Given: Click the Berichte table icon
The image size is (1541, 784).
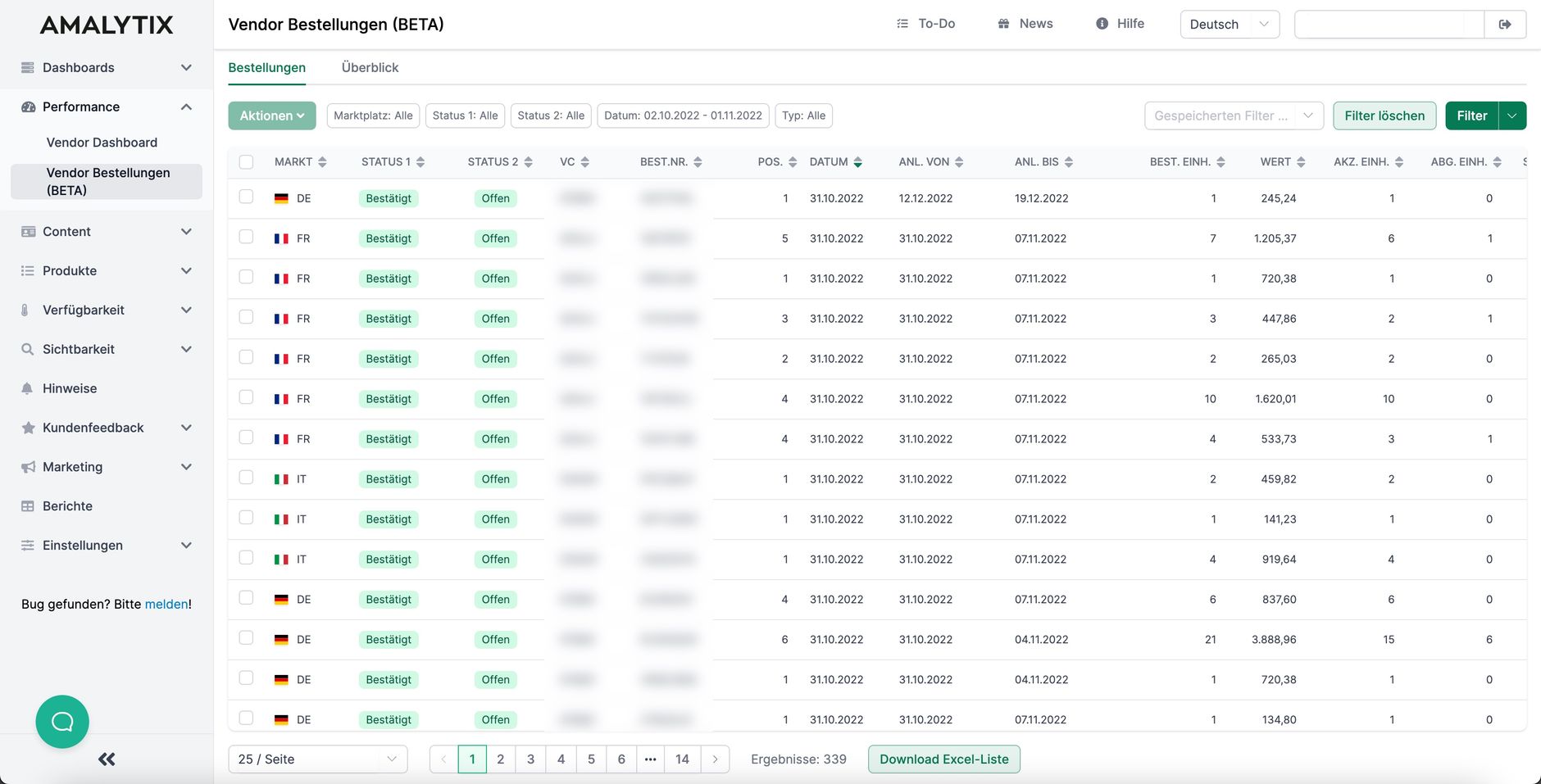Looking at the screenshot, I should click(x=28, y=506).
